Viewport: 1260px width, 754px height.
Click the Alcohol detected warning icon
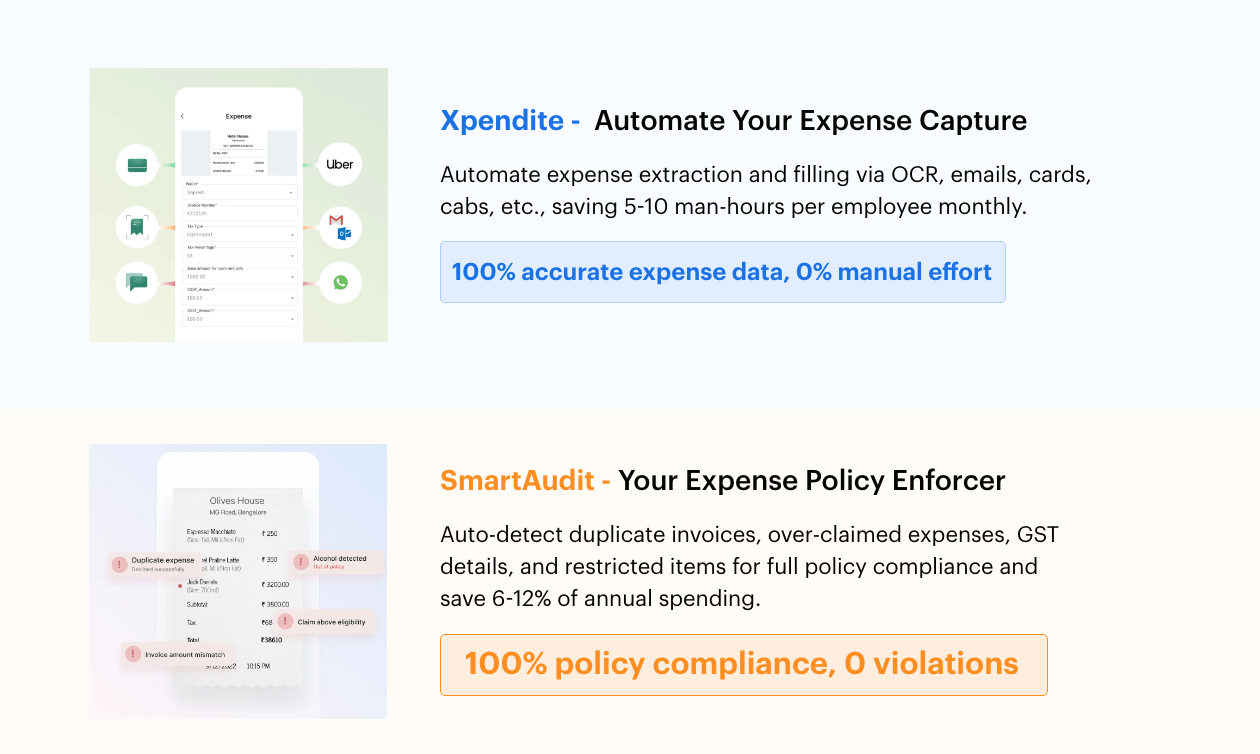click(x=301, y=562)
